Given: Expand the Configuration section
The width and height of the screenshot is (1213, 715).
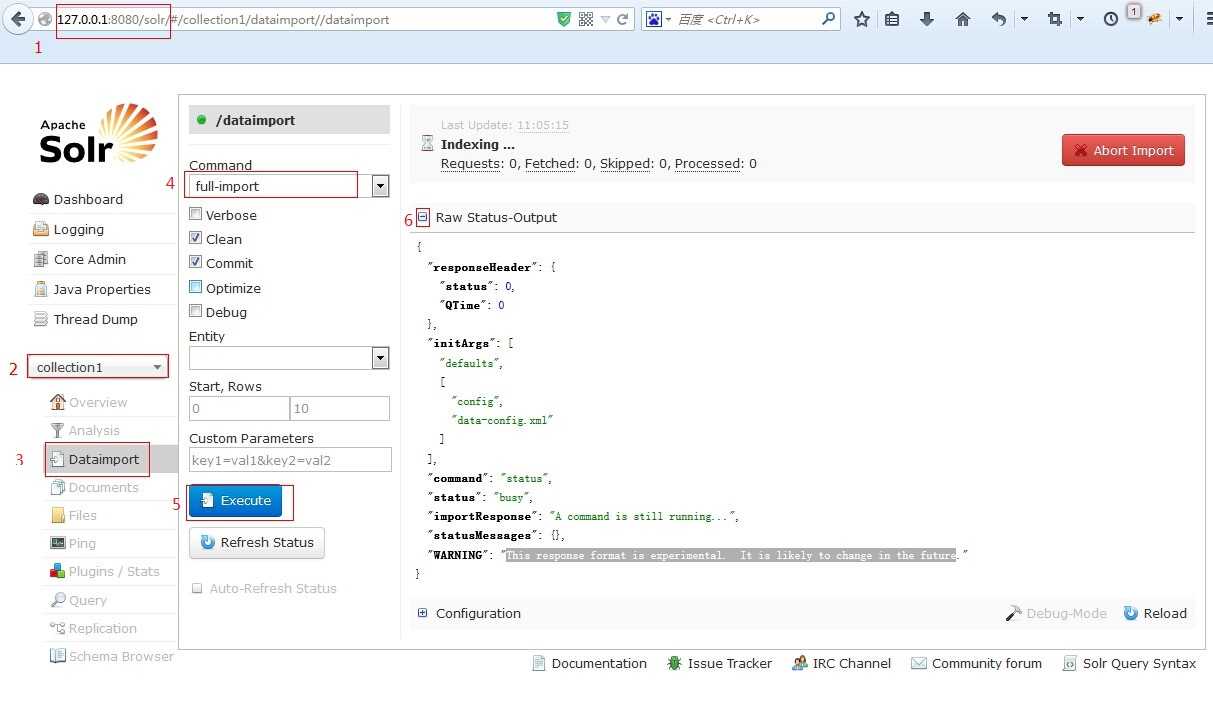Looking at the screenshot, I should tap(423, 613).
